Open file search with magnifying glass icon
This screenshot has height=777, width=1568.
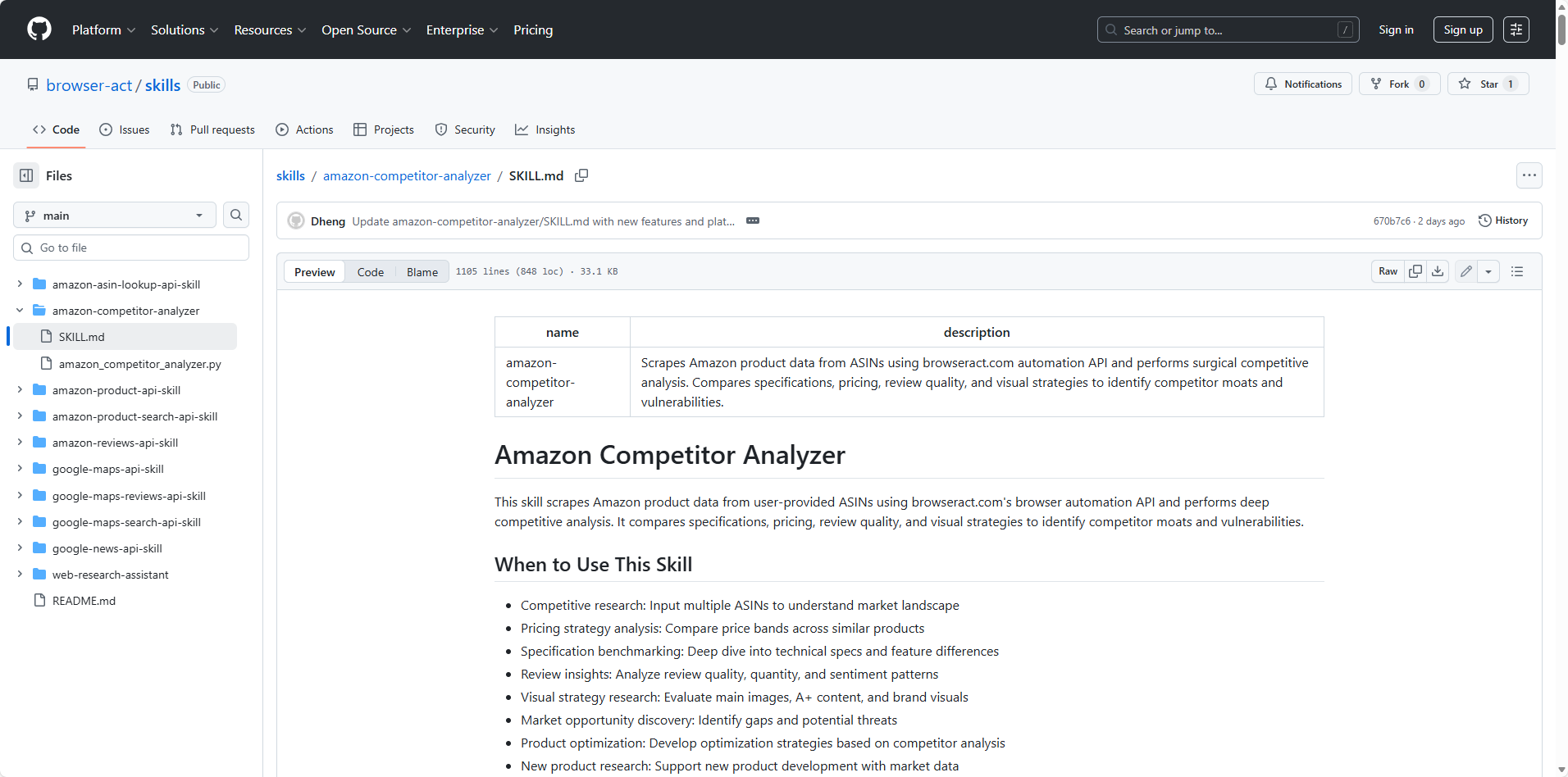(235, 215)
